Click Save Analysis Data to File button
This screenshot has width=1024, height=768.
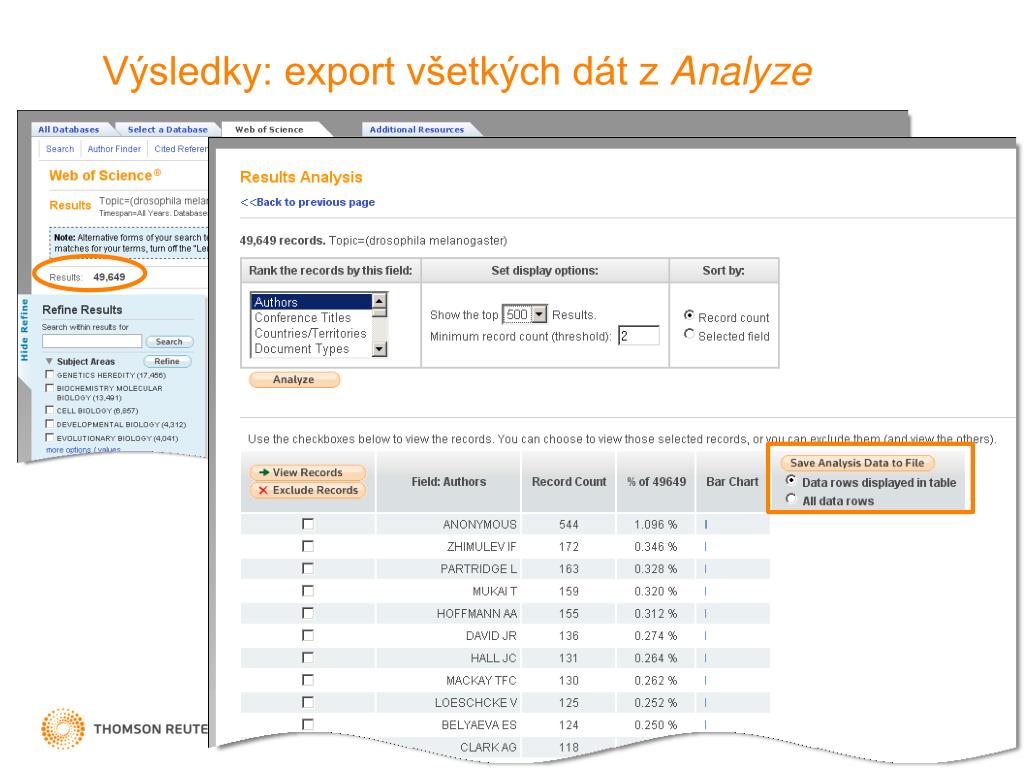[857, 463]
